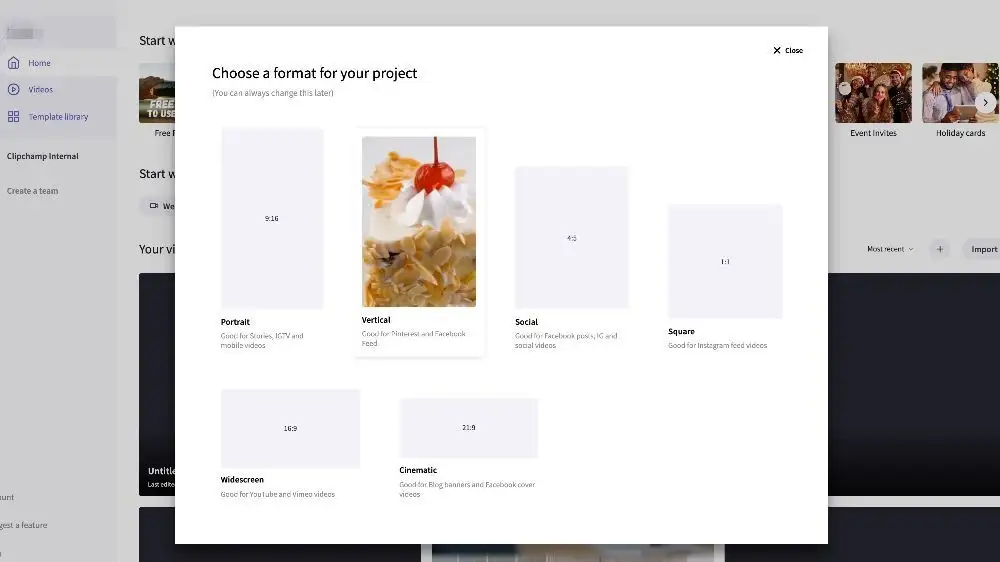Click the Vertical format label
Screen dimensions: 1000x562
coord(376,320)
